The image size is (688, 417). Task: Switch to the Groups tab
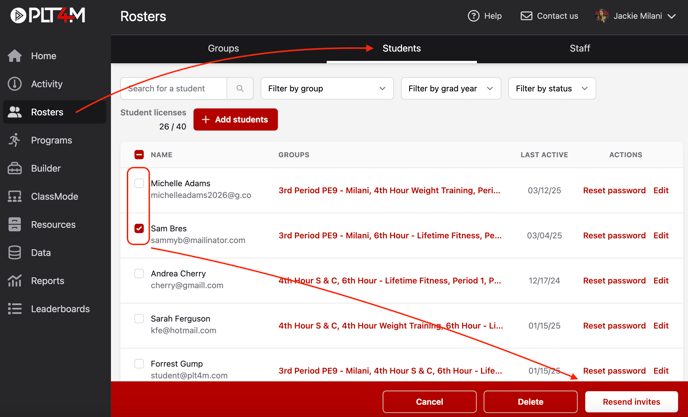click(223, 48)
